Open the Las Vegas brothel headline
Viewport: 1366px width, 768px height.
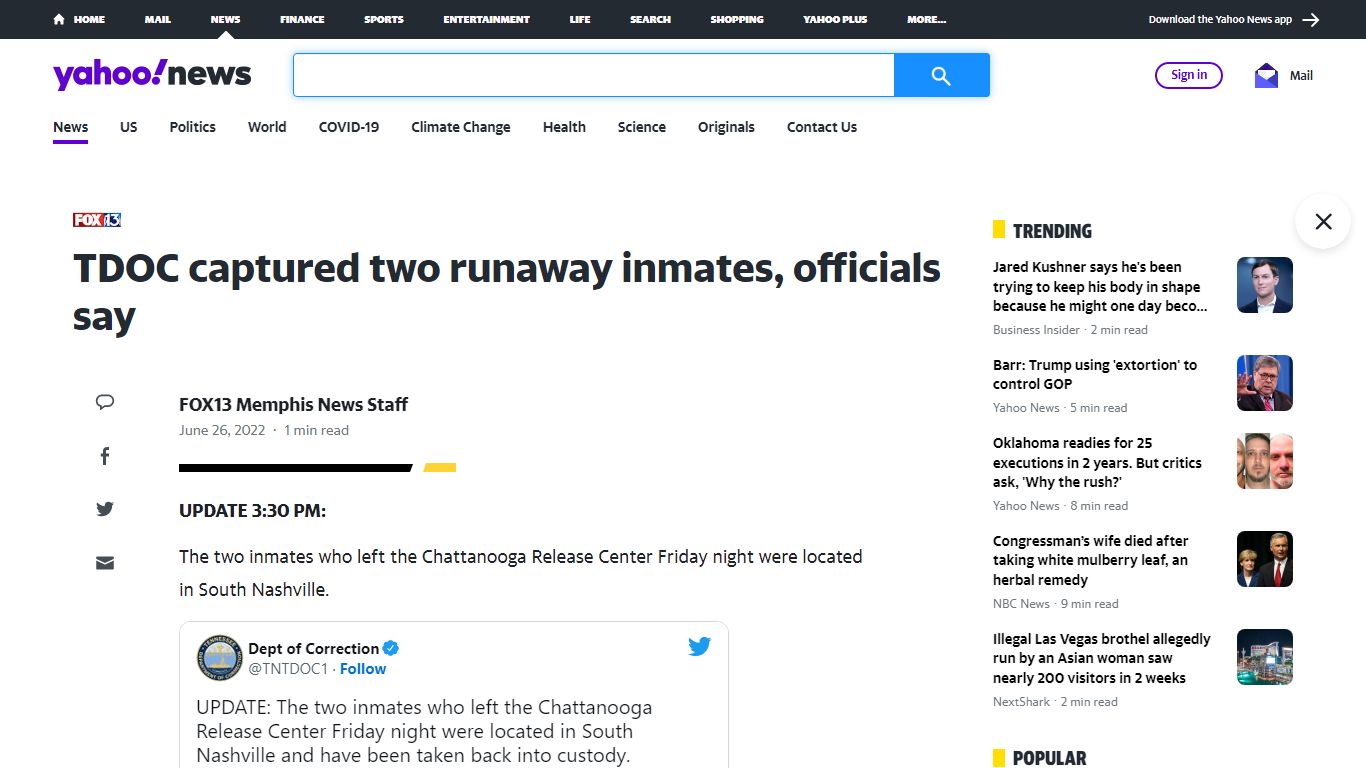pos(1102,658)
